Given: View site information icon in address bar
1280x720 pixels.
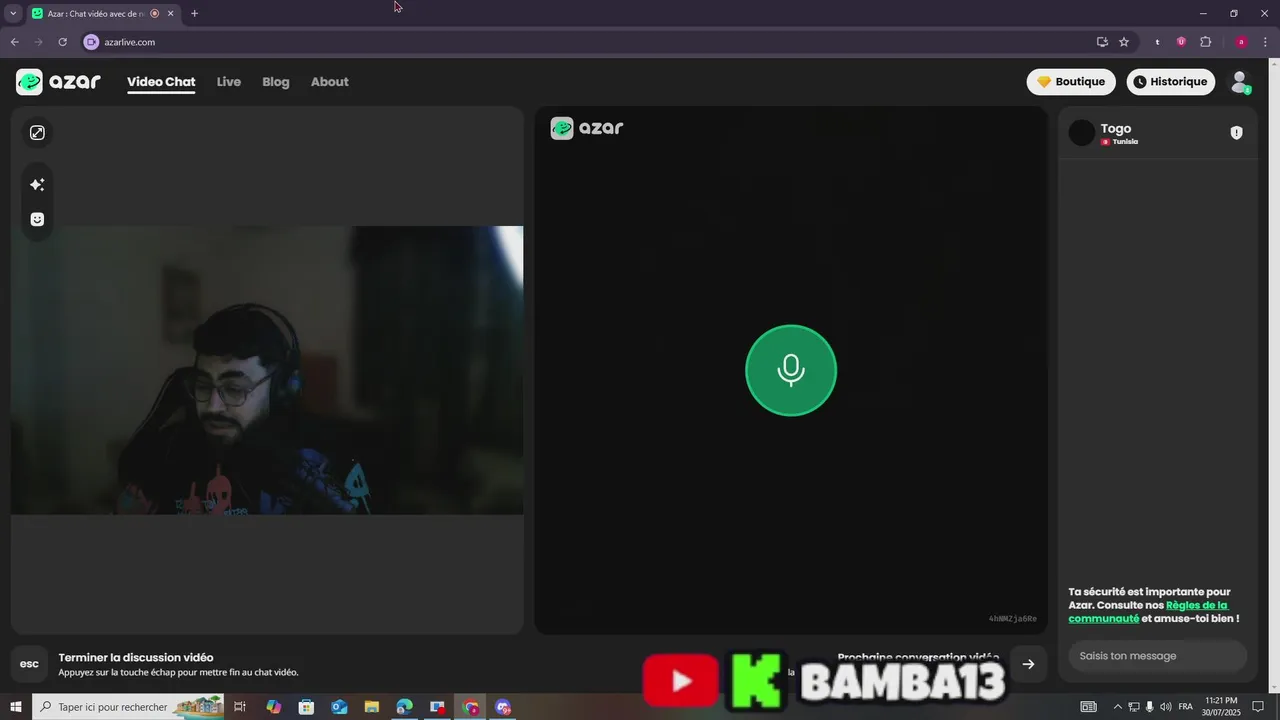Looking at the screenshot, I should click(91, 42).
